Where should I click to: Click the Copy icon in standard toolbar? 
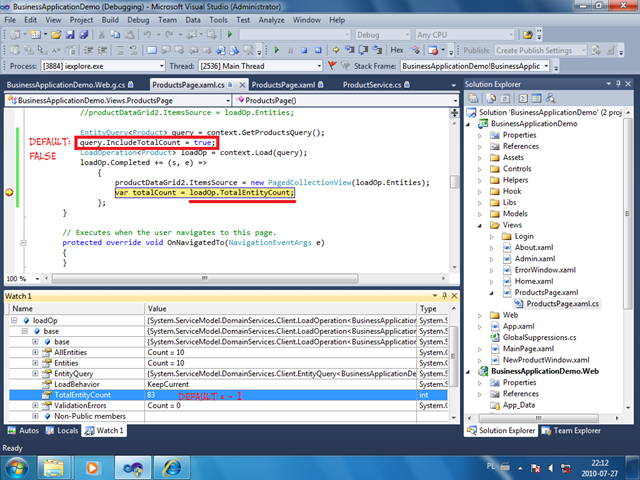116,35
